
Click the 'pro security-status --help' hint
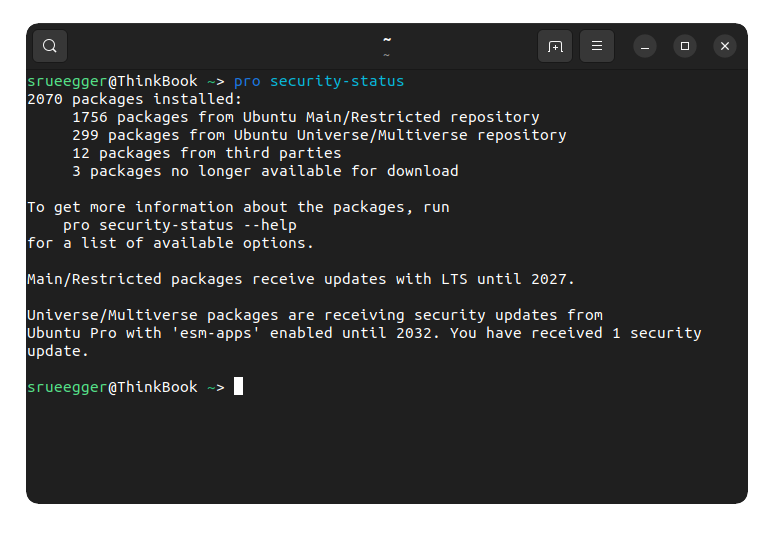180,225
